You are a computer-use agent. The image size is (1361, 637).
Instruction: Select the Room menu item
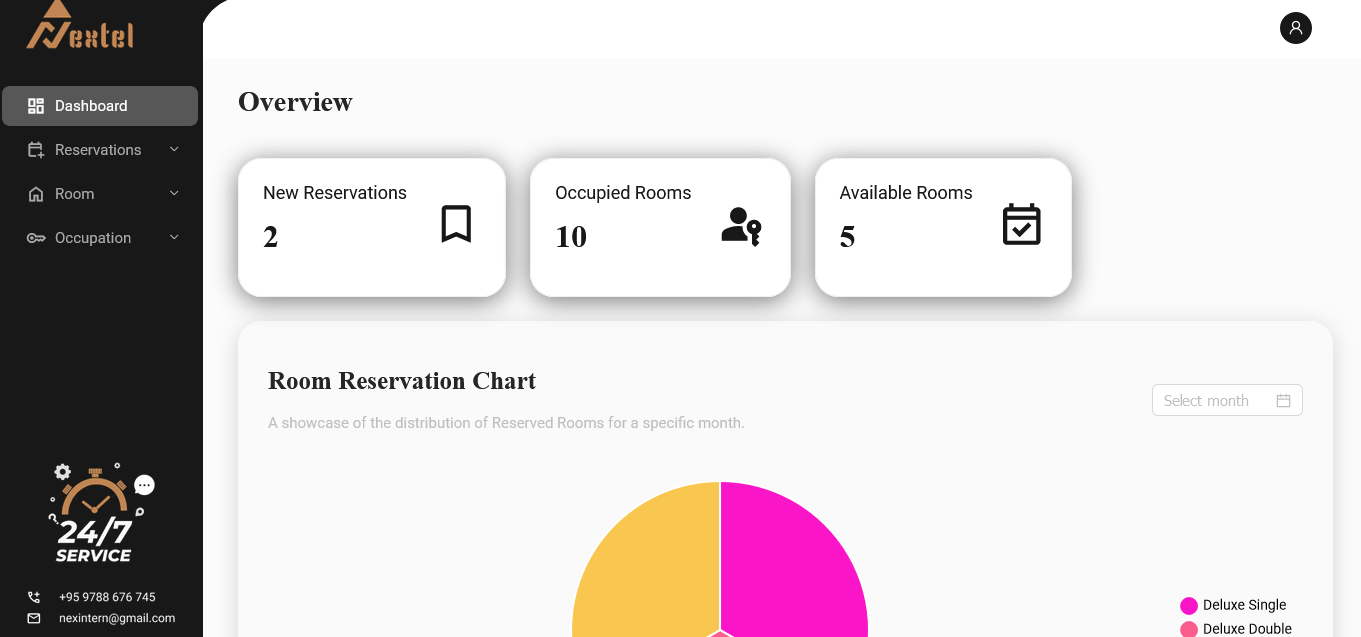[75, 194]
